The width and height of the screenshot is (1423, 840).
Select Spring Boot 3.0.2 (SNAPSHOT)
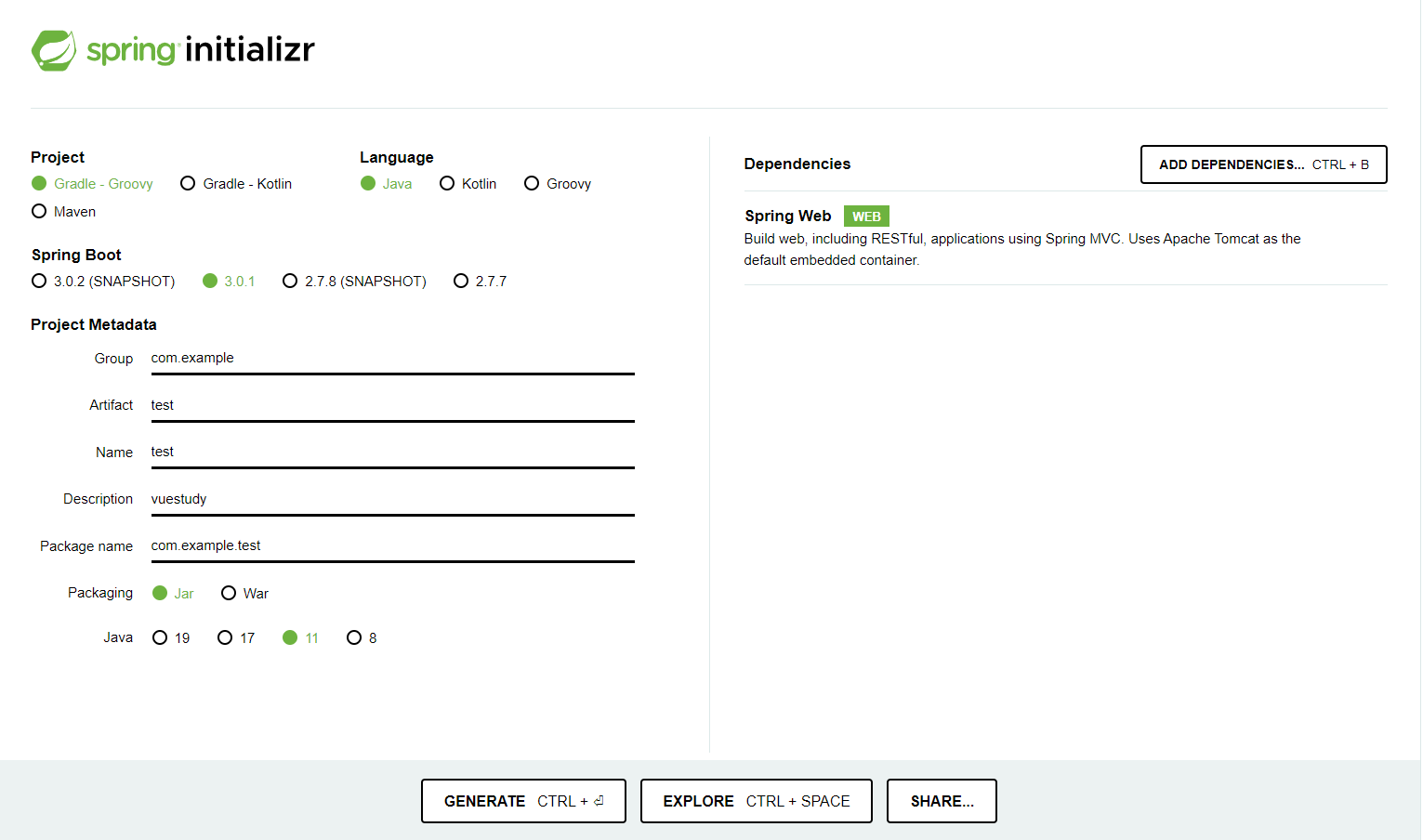tap(103, 282)
